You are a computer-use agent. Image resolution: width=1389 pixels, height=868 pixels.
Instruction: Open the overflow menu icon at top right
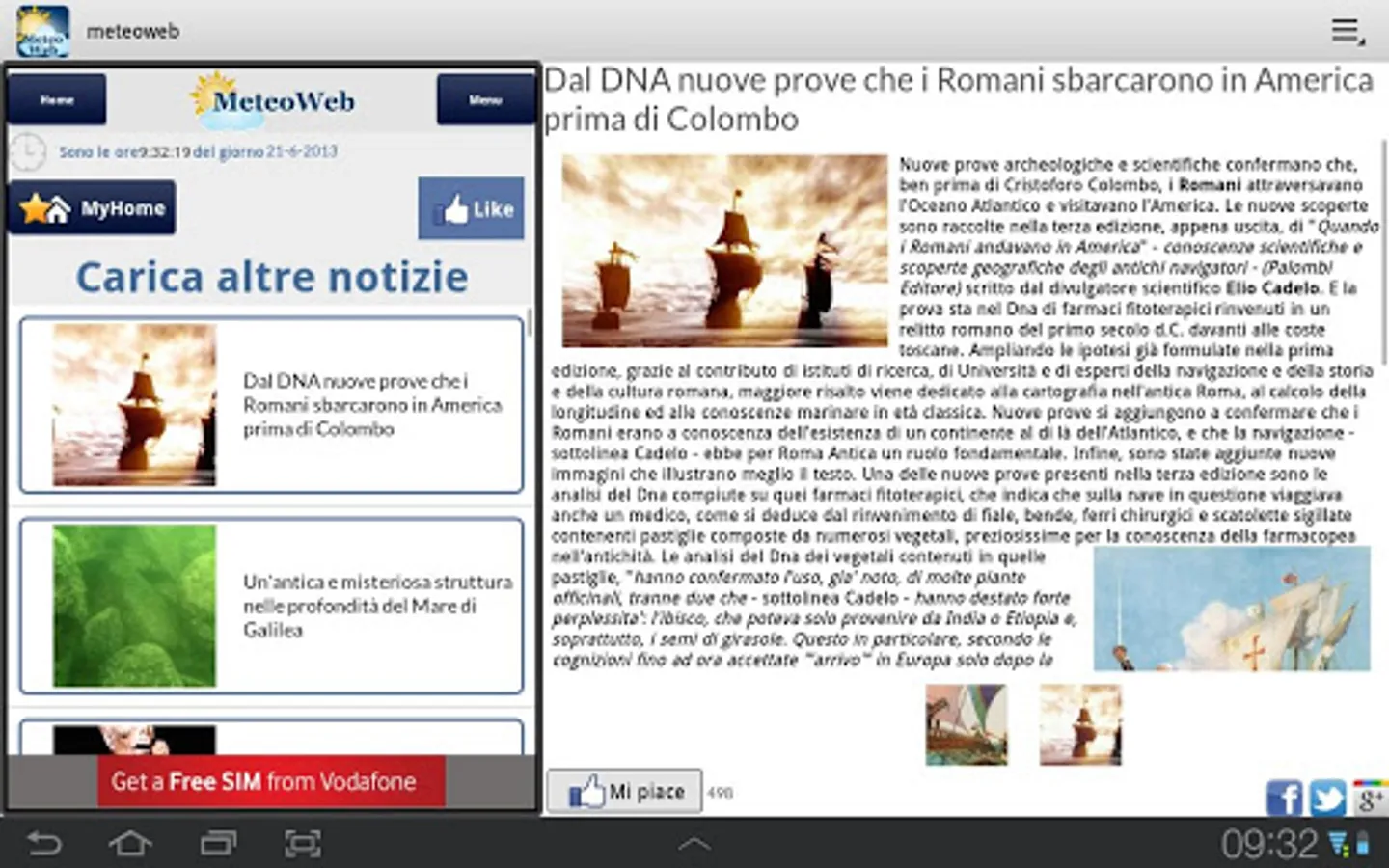pyautogui.click(x=1348, y=32)
